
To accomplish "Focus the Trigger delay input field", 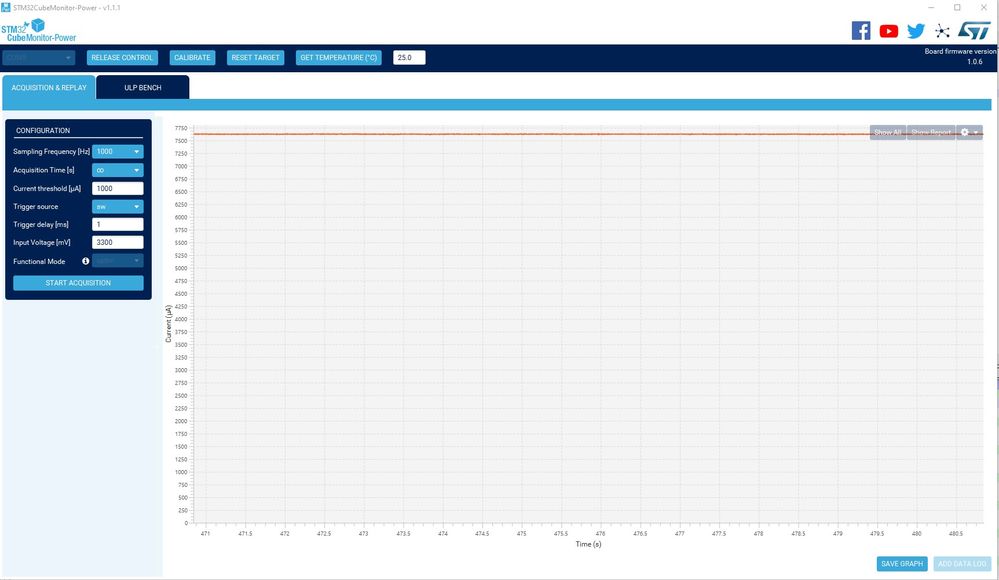I will point(118,224).
